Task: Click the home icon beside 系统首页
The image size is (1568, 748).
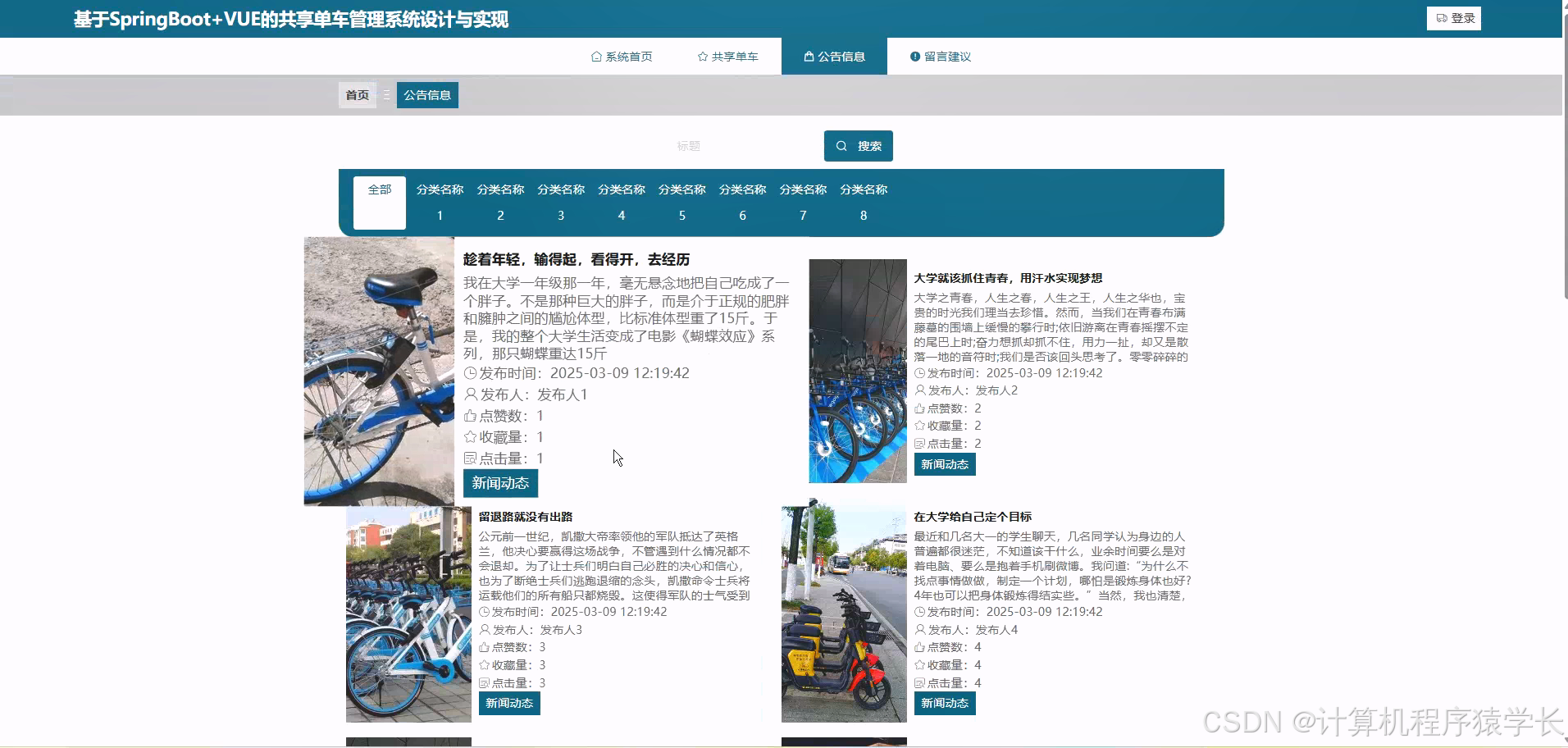Action: tap(595, 57)
